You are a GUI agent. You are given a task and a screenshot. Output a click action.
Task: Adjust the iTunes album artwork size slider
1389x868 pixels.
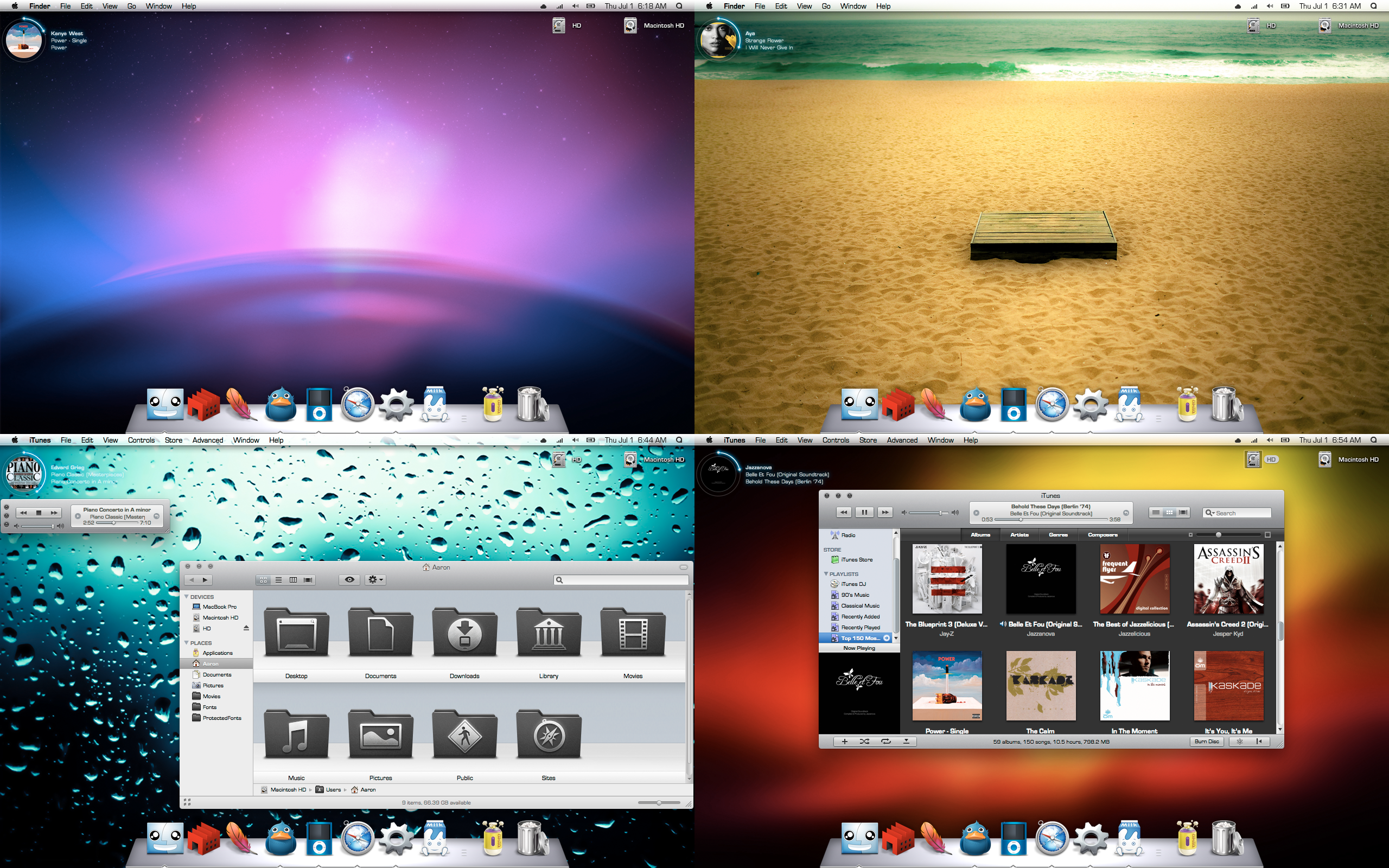1229,534
